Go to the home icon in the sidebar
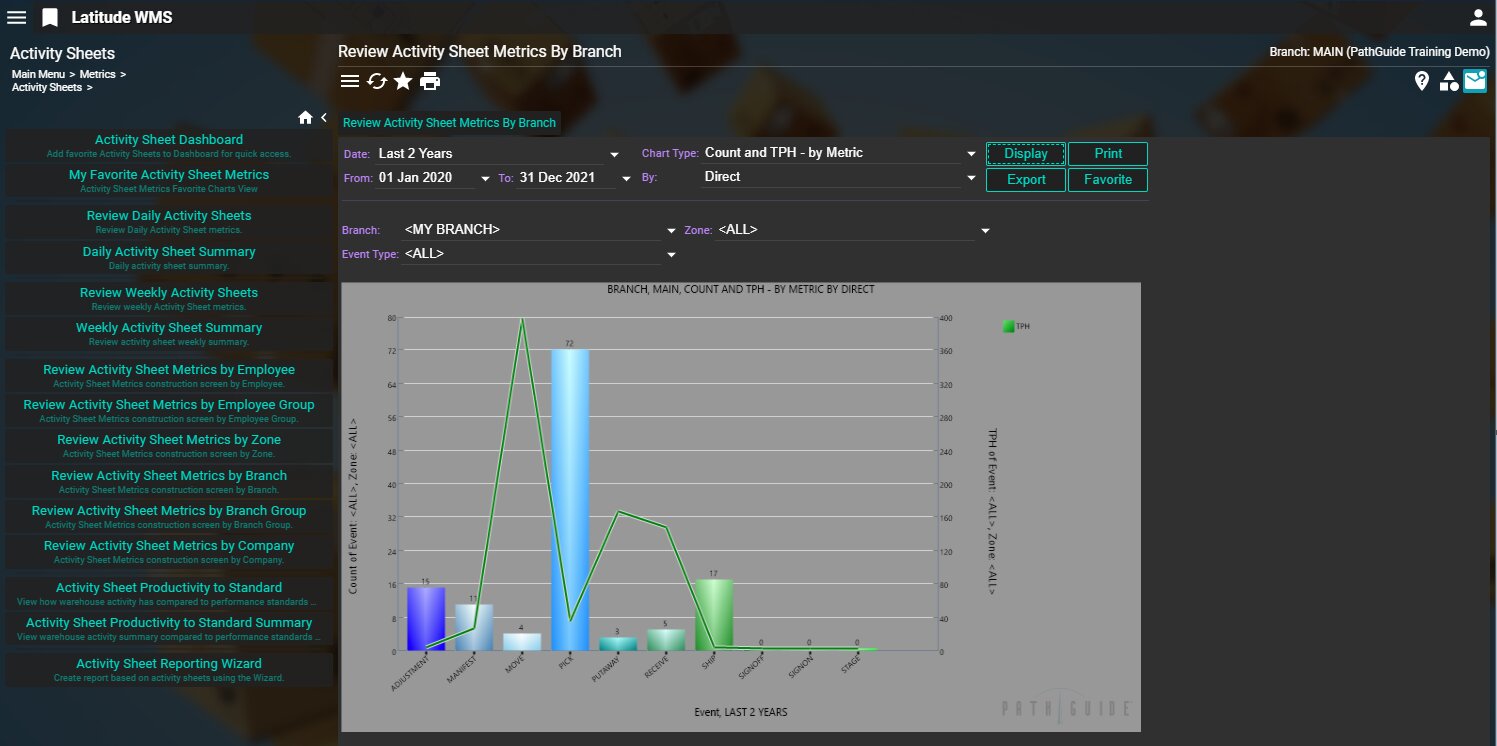Viewport: 1497px width, 746px height. coord(306,118)
